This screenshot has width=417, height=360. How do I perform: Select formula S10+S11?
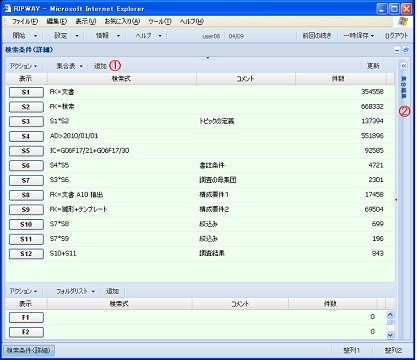pos(63,253)
